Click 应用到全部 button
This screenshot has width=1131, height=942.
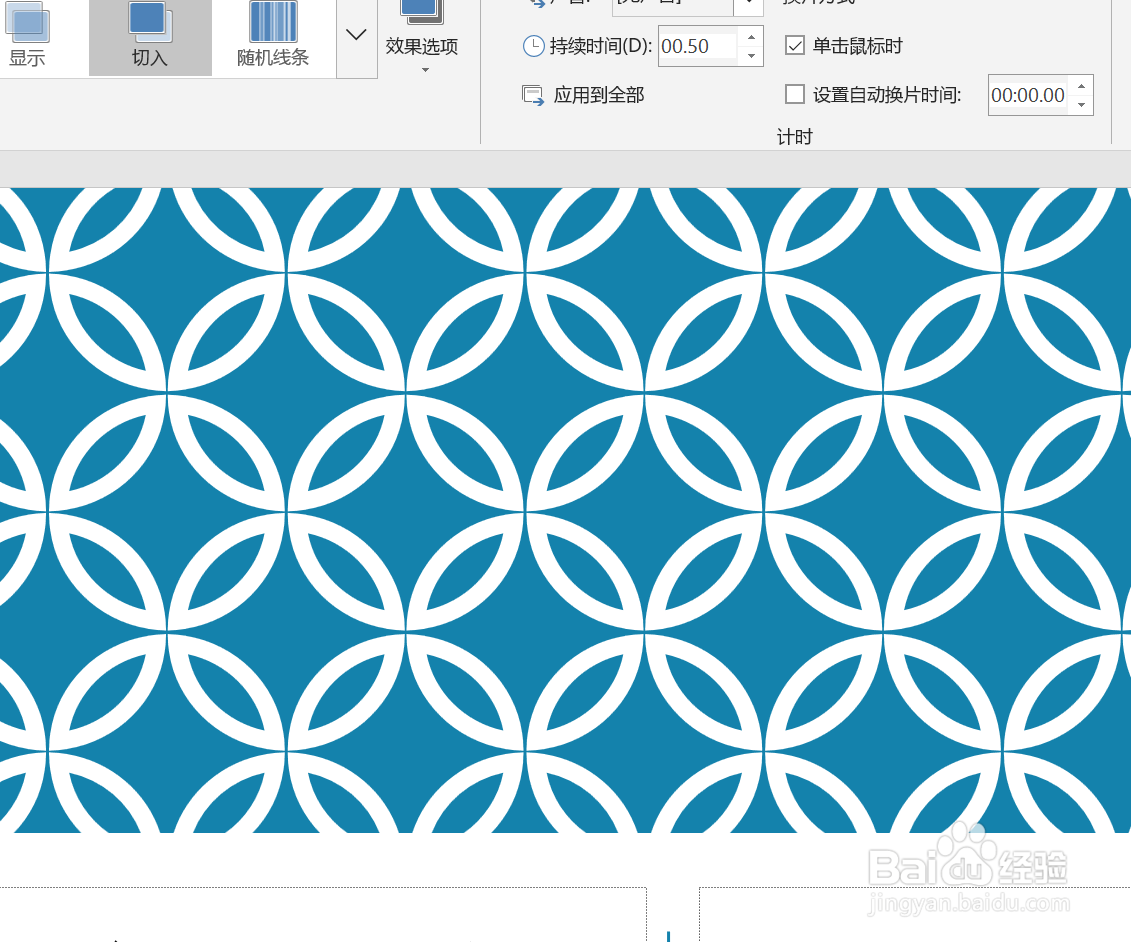click(x=583, y=95)
